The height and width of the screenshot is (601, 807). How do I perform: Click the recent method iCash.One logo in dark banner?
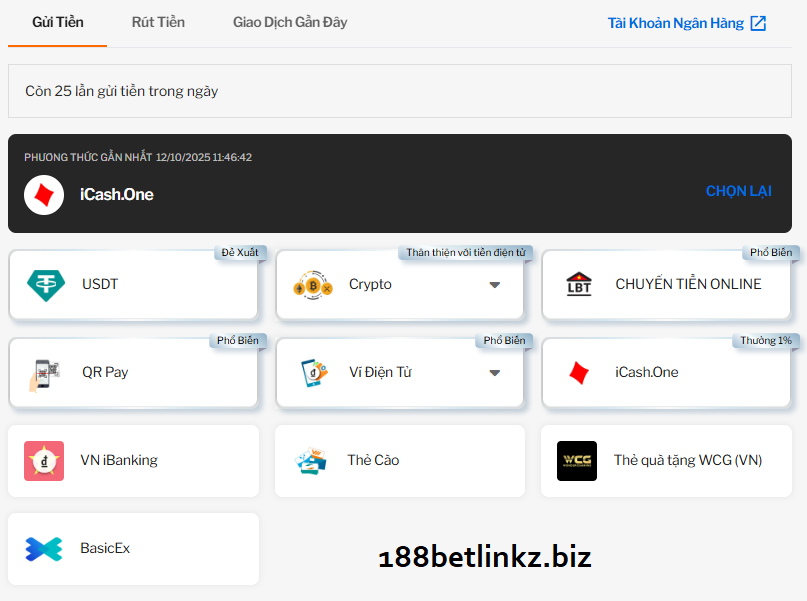[44, 195]
